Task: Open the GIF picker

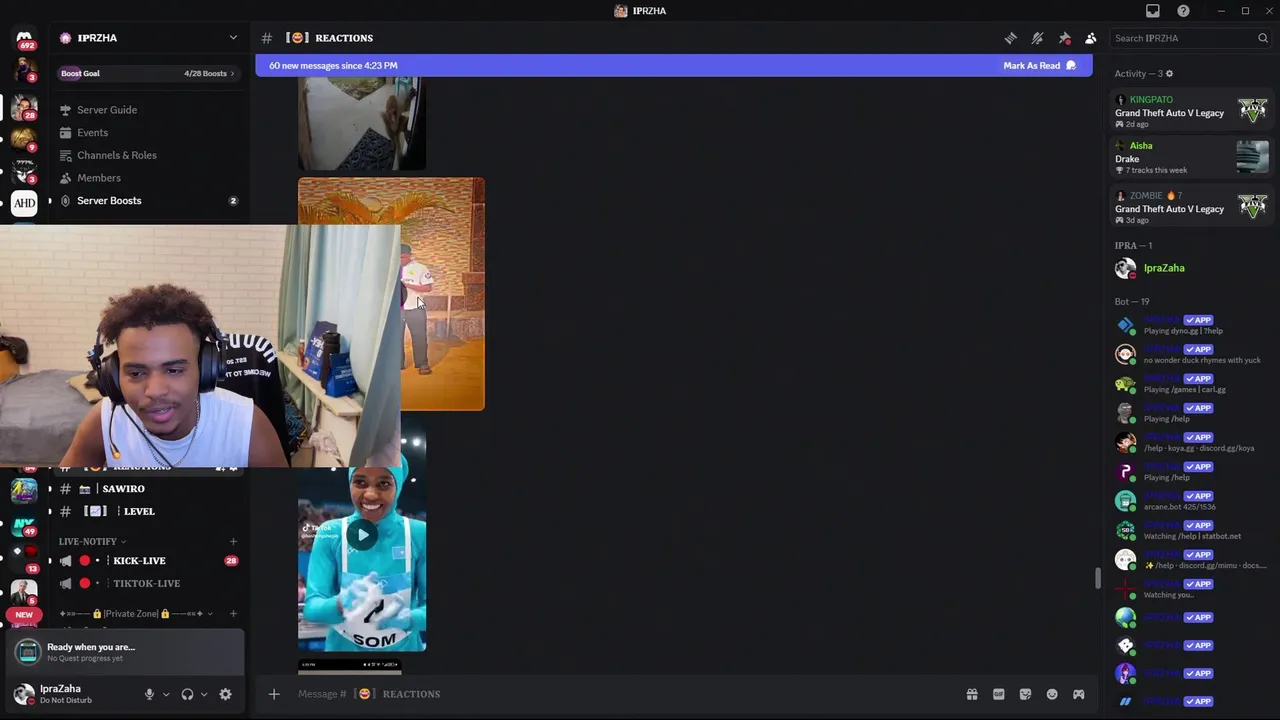Action: (998, 694)
